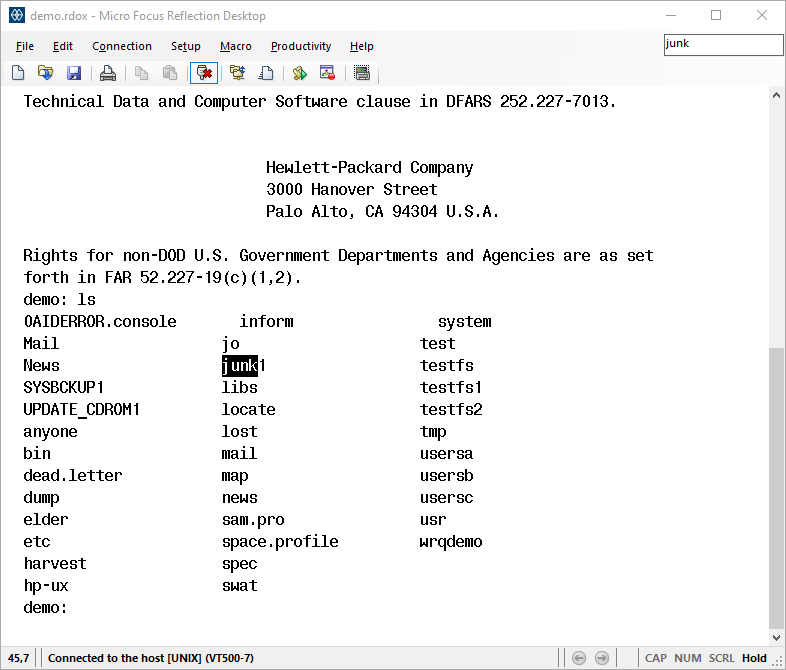The width and height of the screenshot is (786, 670).
Task: Click the elder entry
Action: click(x=46, y=520)
